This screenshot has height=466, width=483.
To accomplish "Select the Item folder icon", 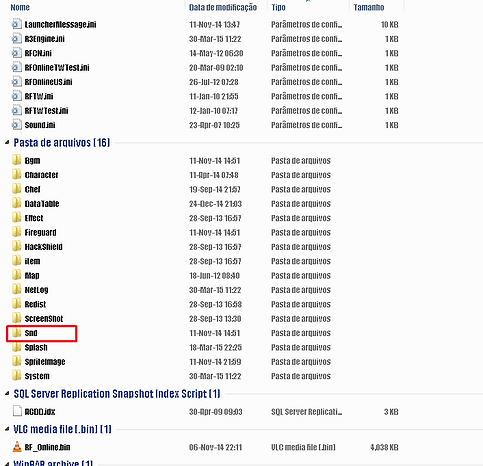I will 17,260.
